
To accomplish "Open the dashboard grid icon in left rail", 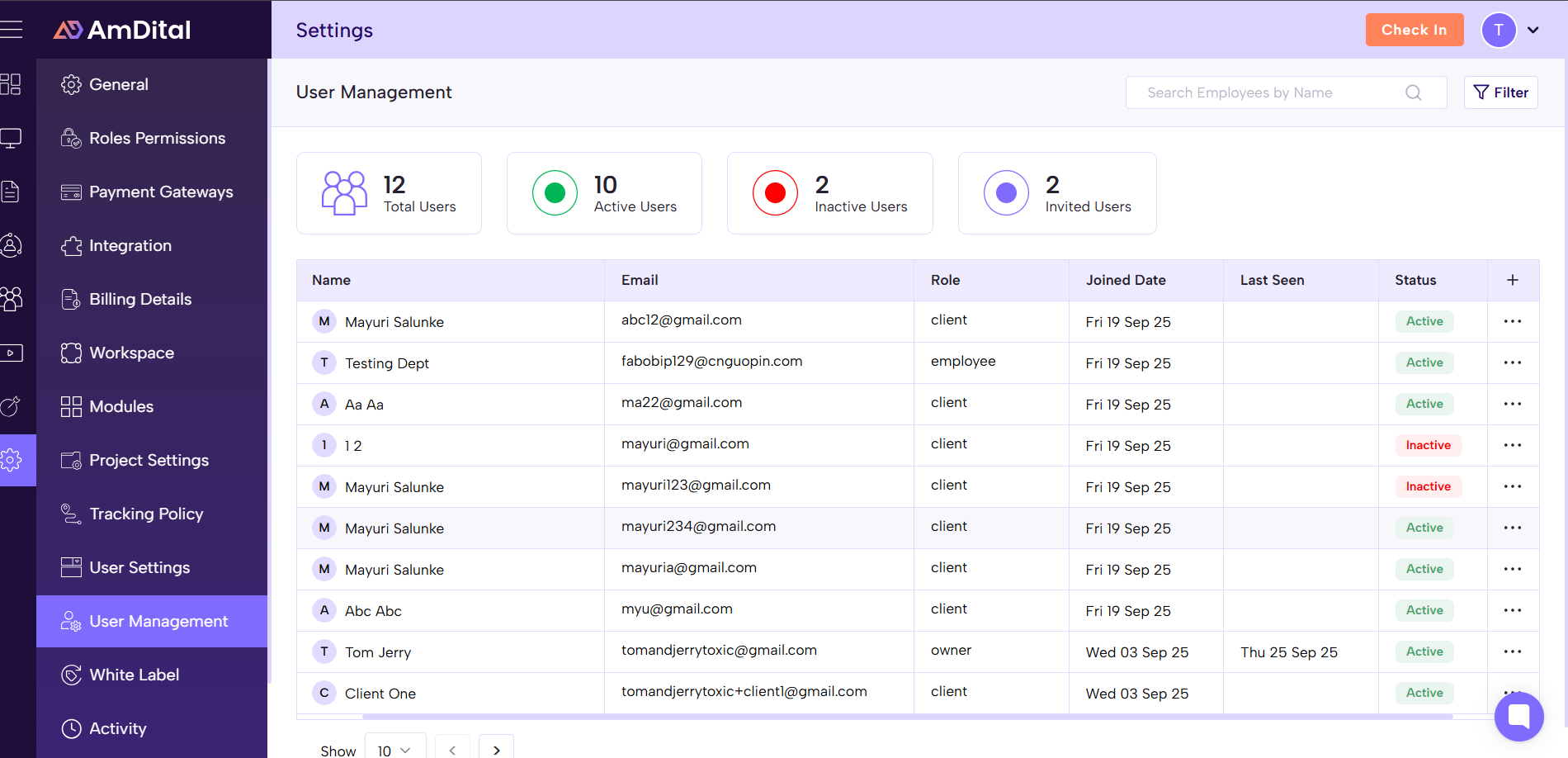I will pyautogui.click(x=11, y=84).
